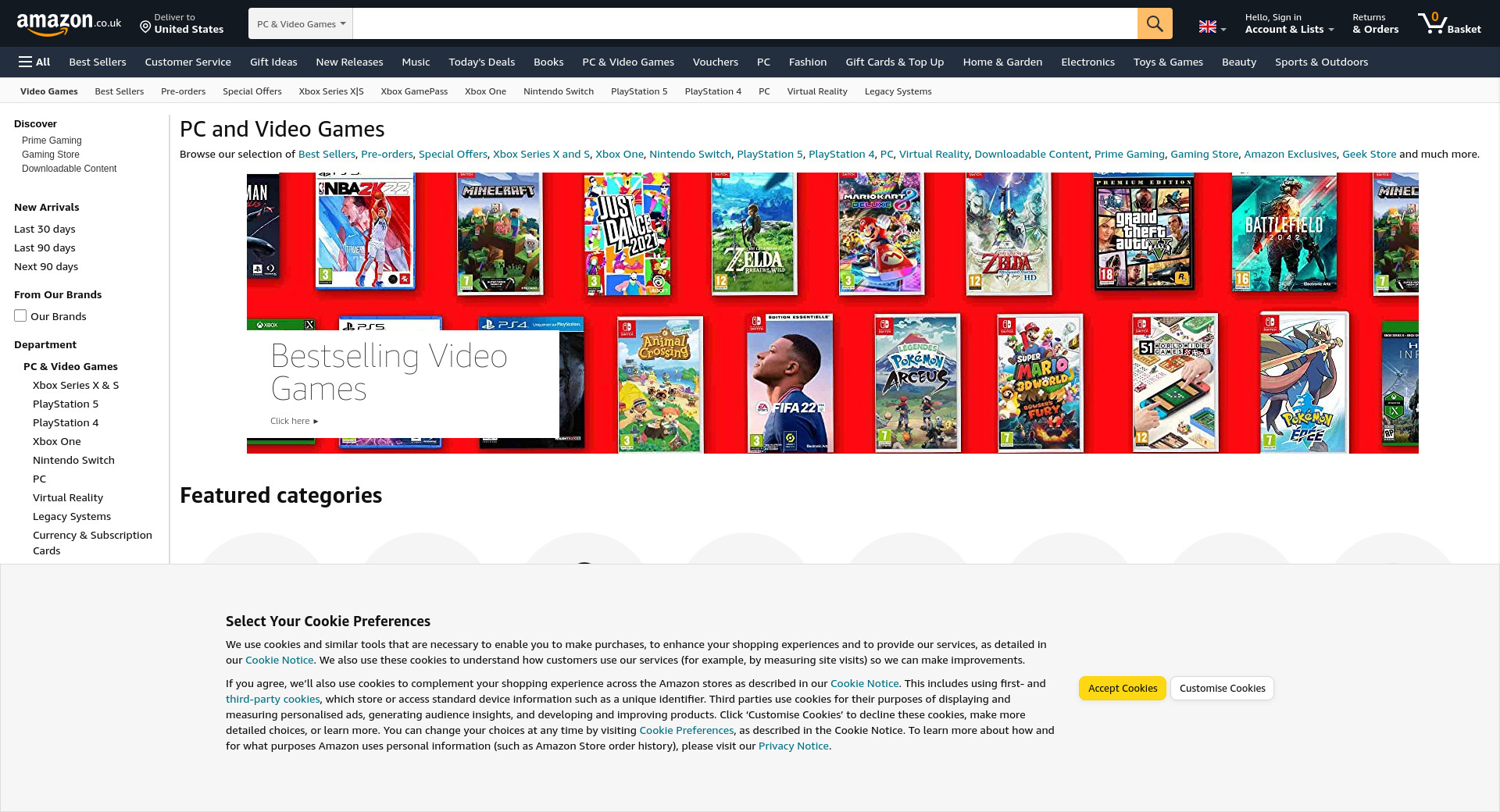Viewport: 1500px width, 812px height.
Task: Click the Customise Cookies button
Action: pos(1222,688)
